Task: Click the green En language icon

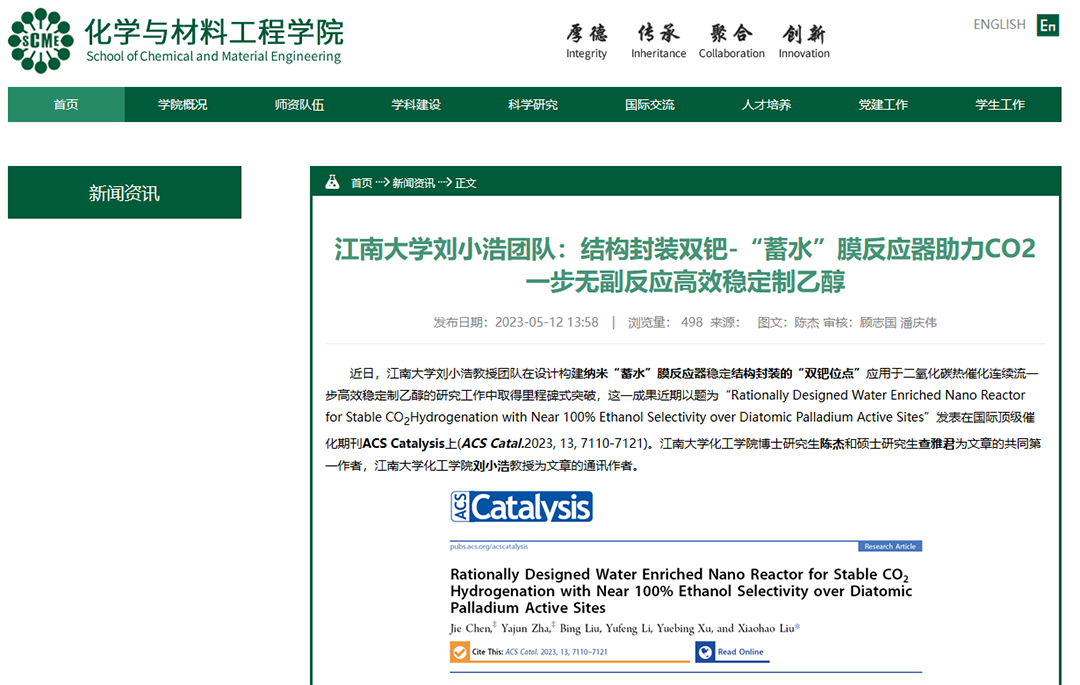Action: [x=1048, y=25]
